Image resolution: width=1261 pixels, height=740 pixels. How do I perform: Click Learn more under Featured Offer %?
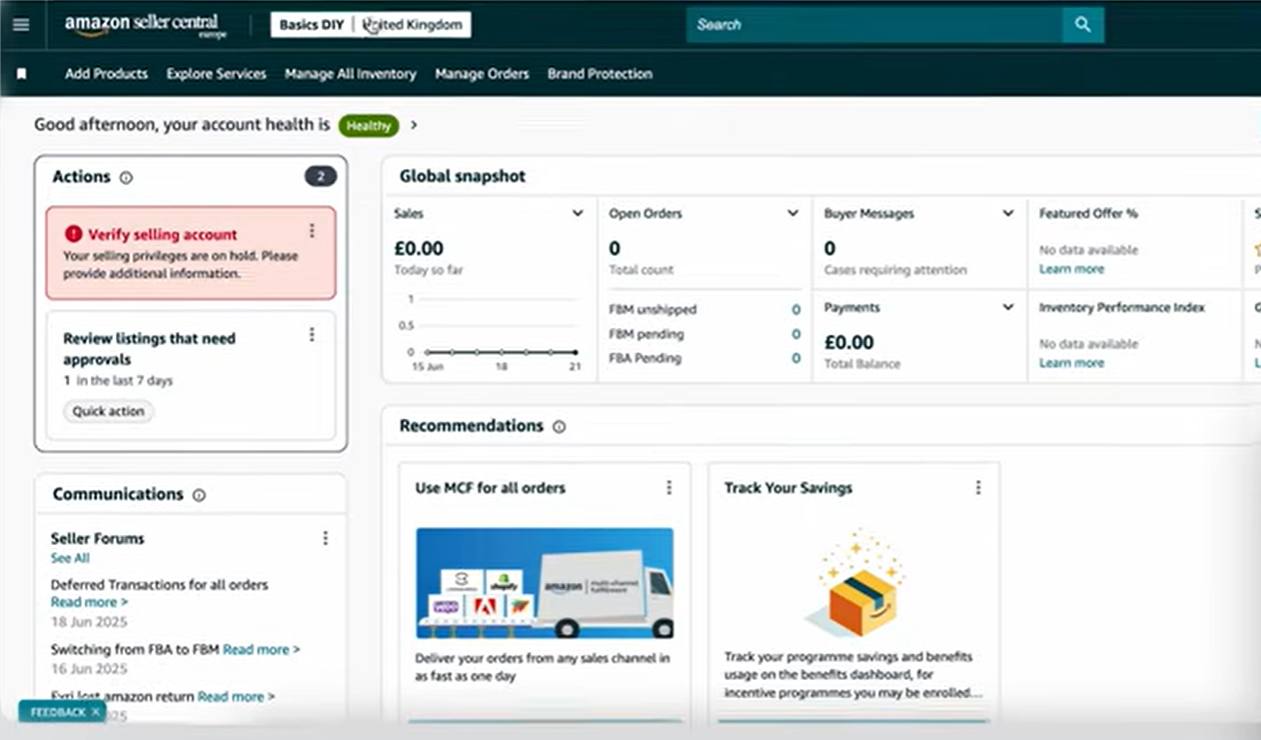[1072, 269]
